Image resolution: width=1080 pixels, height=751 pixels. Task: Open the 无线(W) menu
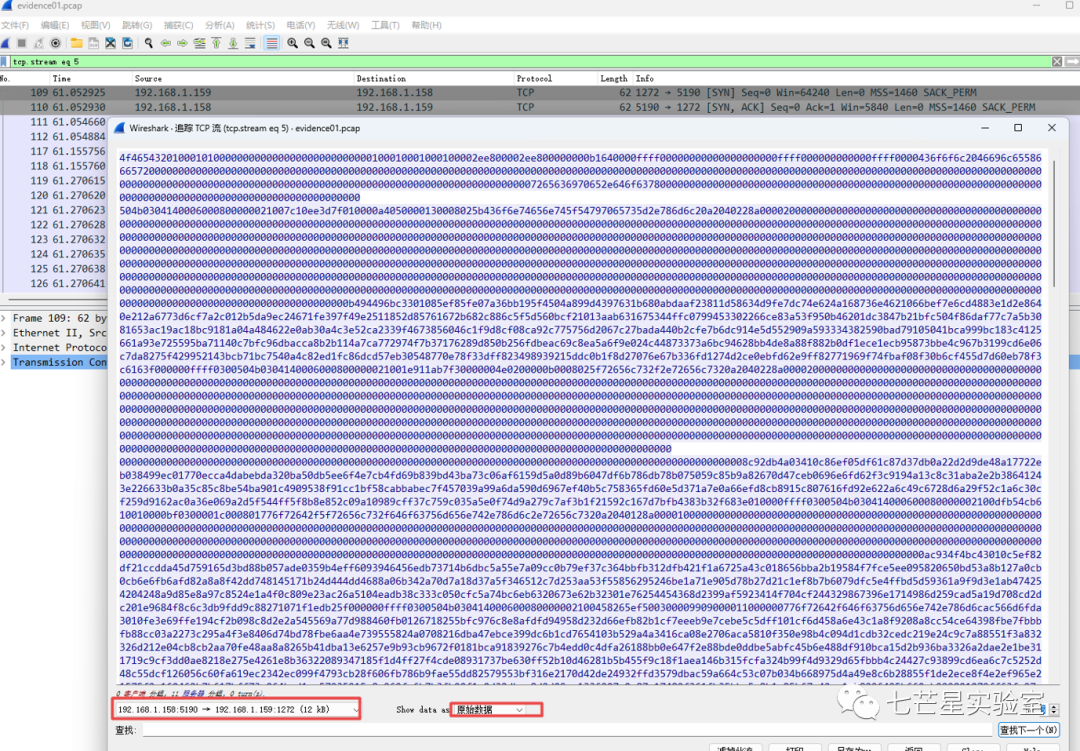(343, 25)
